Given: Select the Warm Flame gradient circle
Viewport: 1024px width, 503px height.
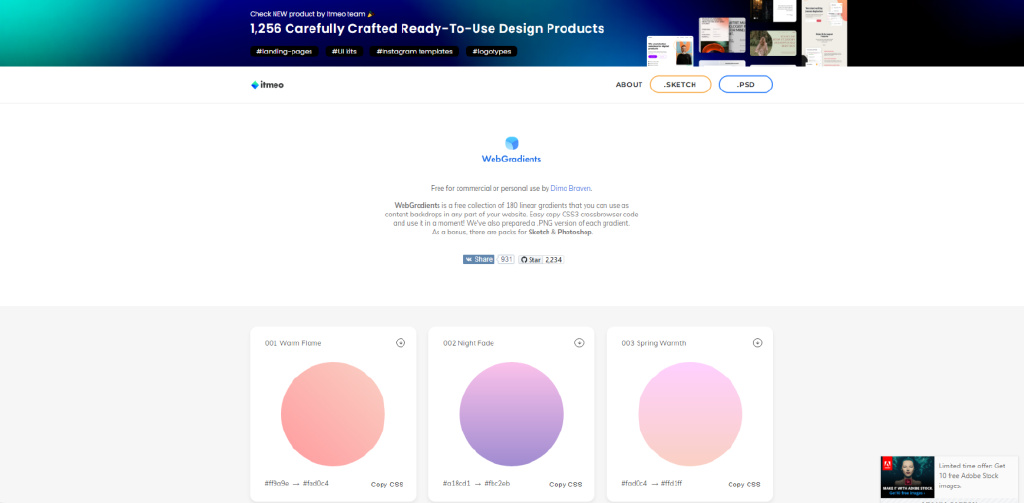Looking at the screenshot, I should 333,414.
